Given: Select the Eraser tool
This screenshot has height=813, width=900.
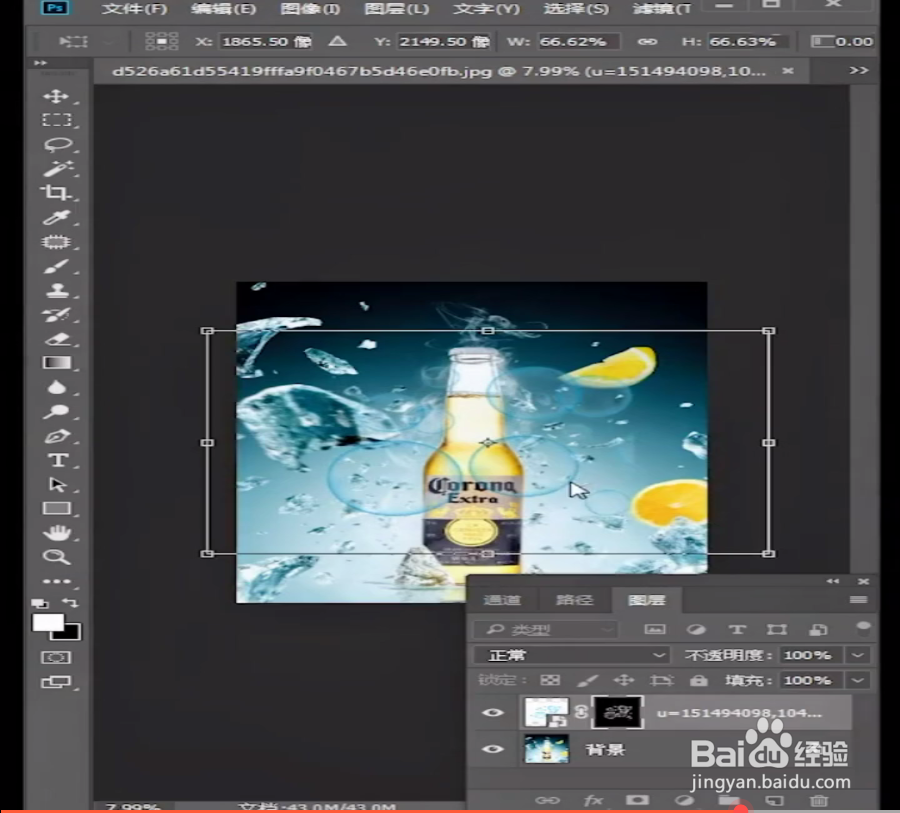Looking at the screenshot, I should tap(56, 339).
